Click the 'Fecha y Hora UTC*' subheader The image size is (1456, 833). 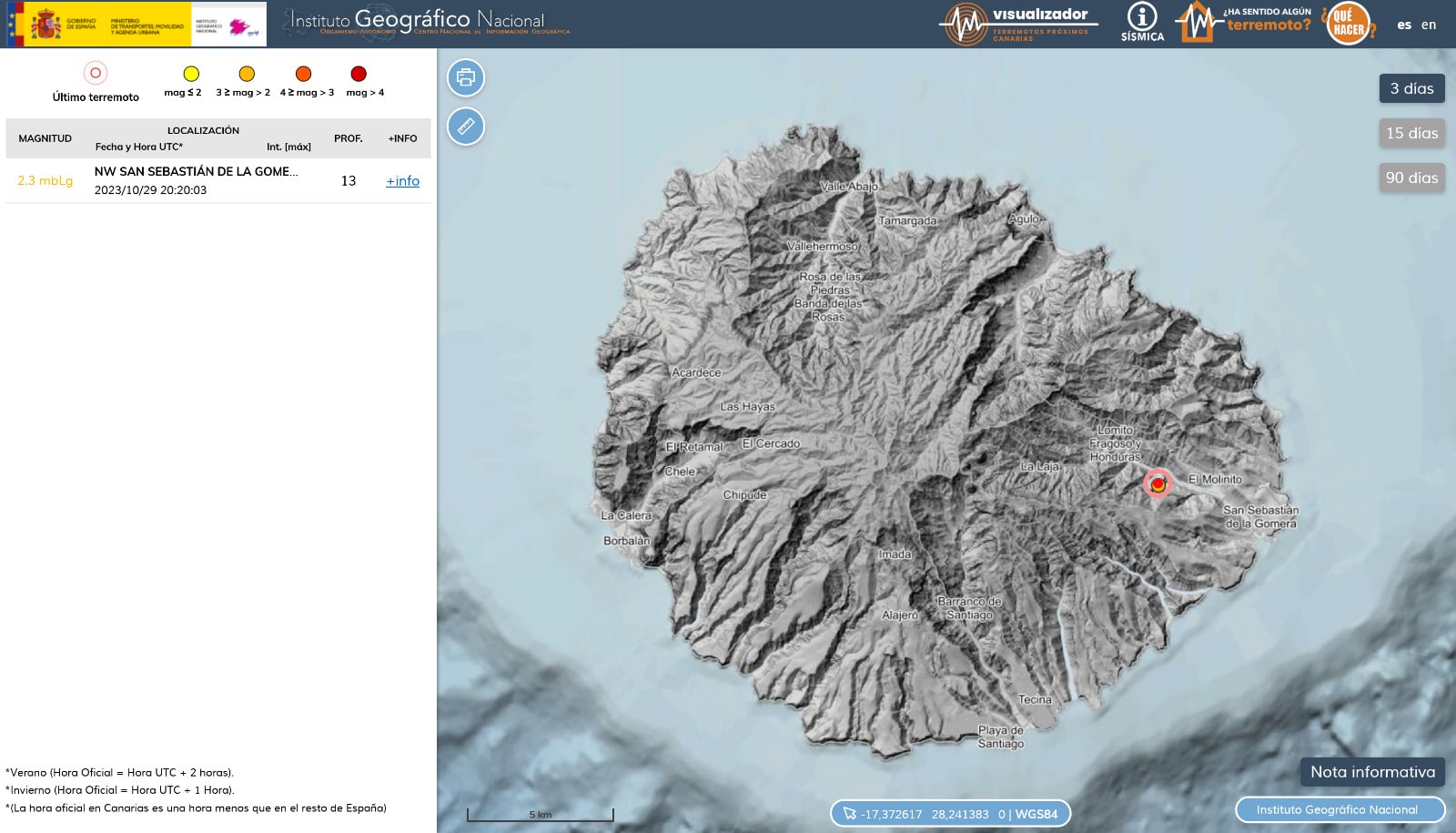pos(139,147)
